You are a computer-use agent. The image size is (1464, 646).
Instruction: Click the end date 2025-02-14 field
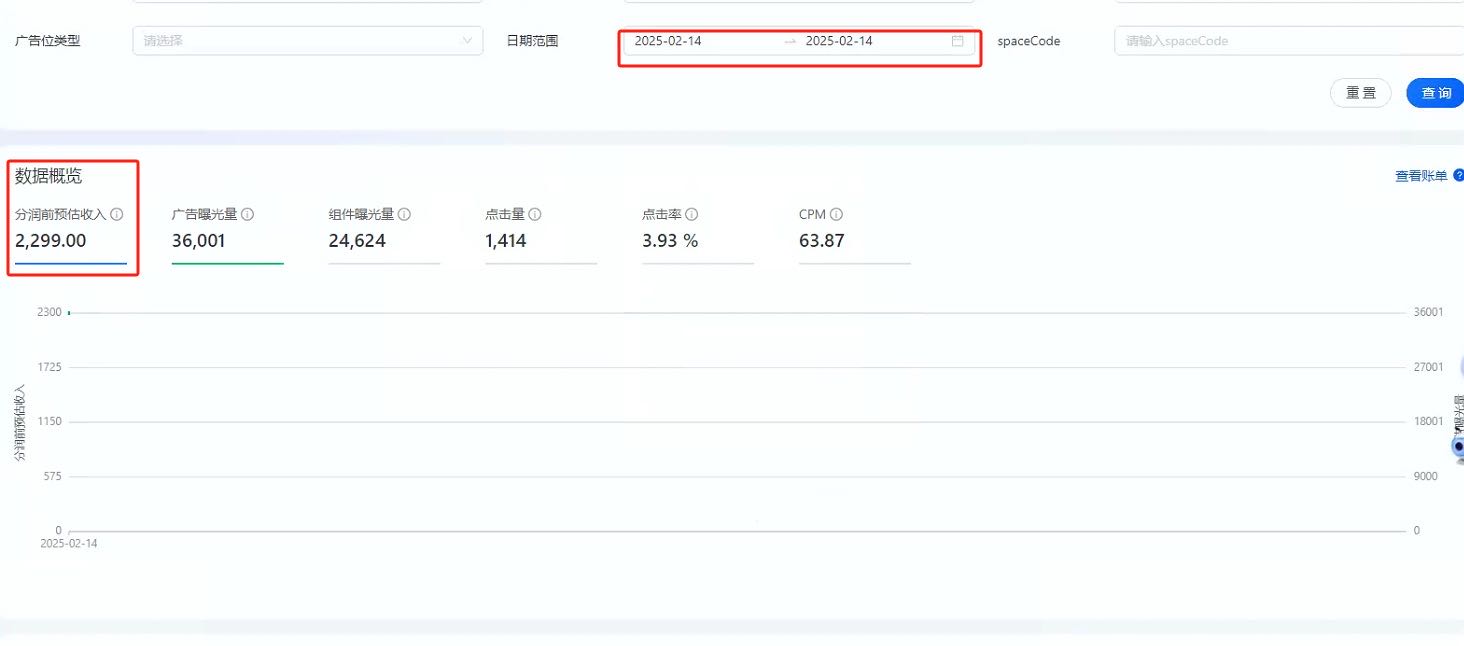click(x=839, y=41)
